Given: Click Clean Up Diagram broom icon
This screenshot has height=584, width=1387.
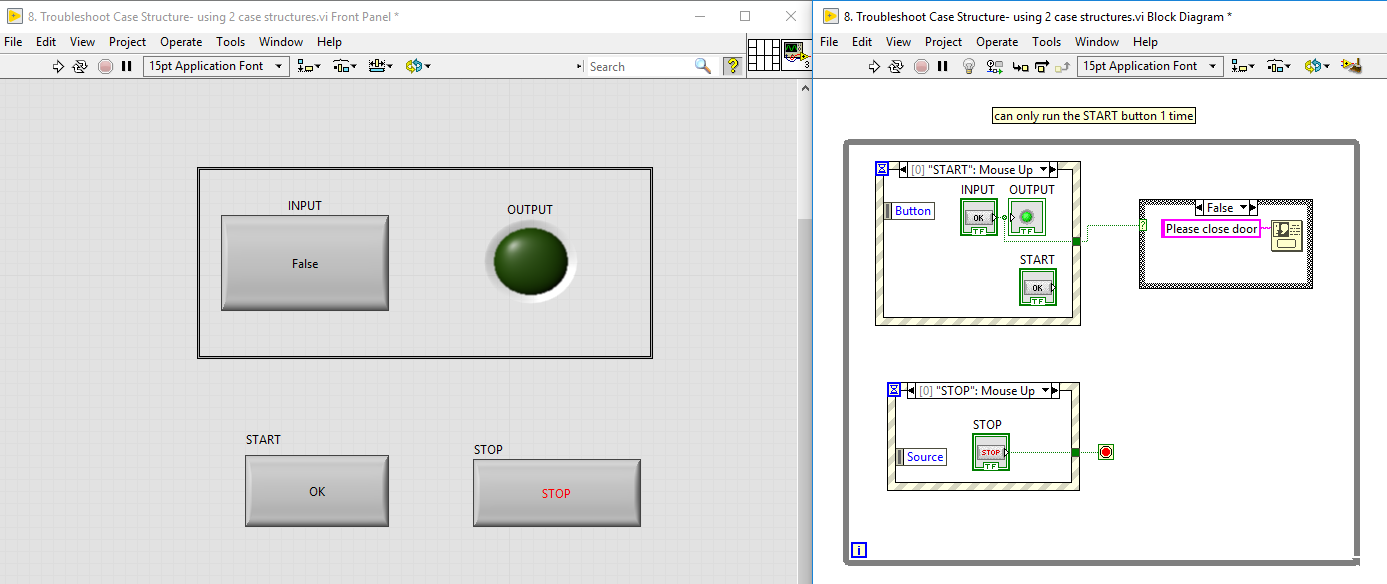Looking at the screenshot, I should [1352, 66].
